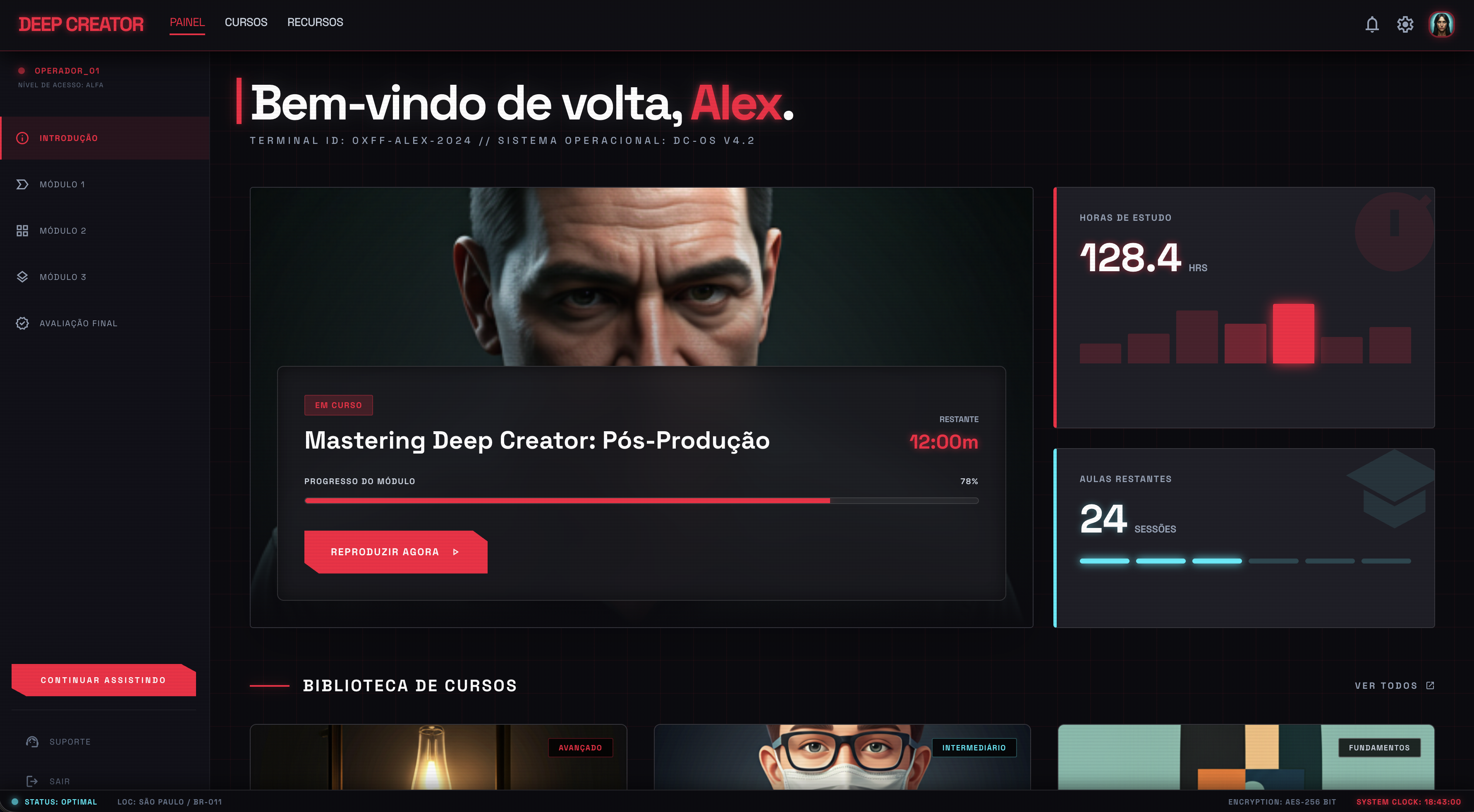
Task: Click the Suporte headset icon
Action: [x=32, y=742]
